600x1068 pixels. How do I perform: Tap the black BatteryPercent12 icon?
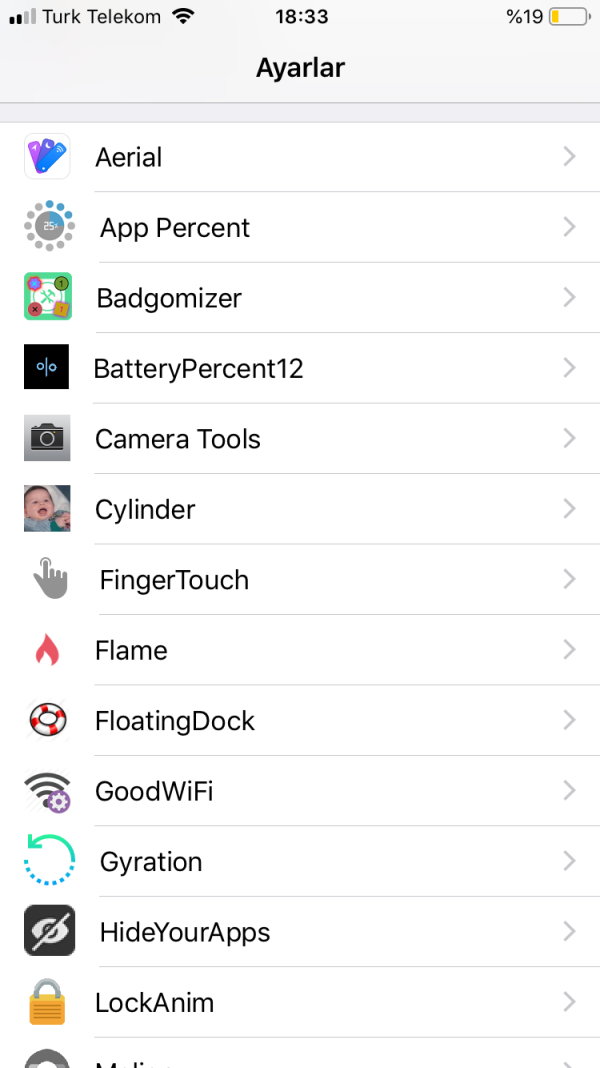[47, 368]
